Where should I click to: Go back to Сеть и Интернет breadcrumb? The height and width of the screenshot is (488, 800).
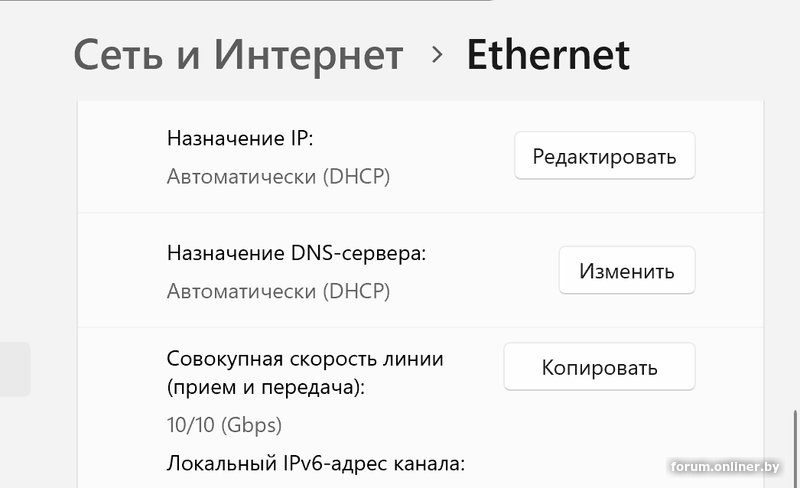coord(238,54)
